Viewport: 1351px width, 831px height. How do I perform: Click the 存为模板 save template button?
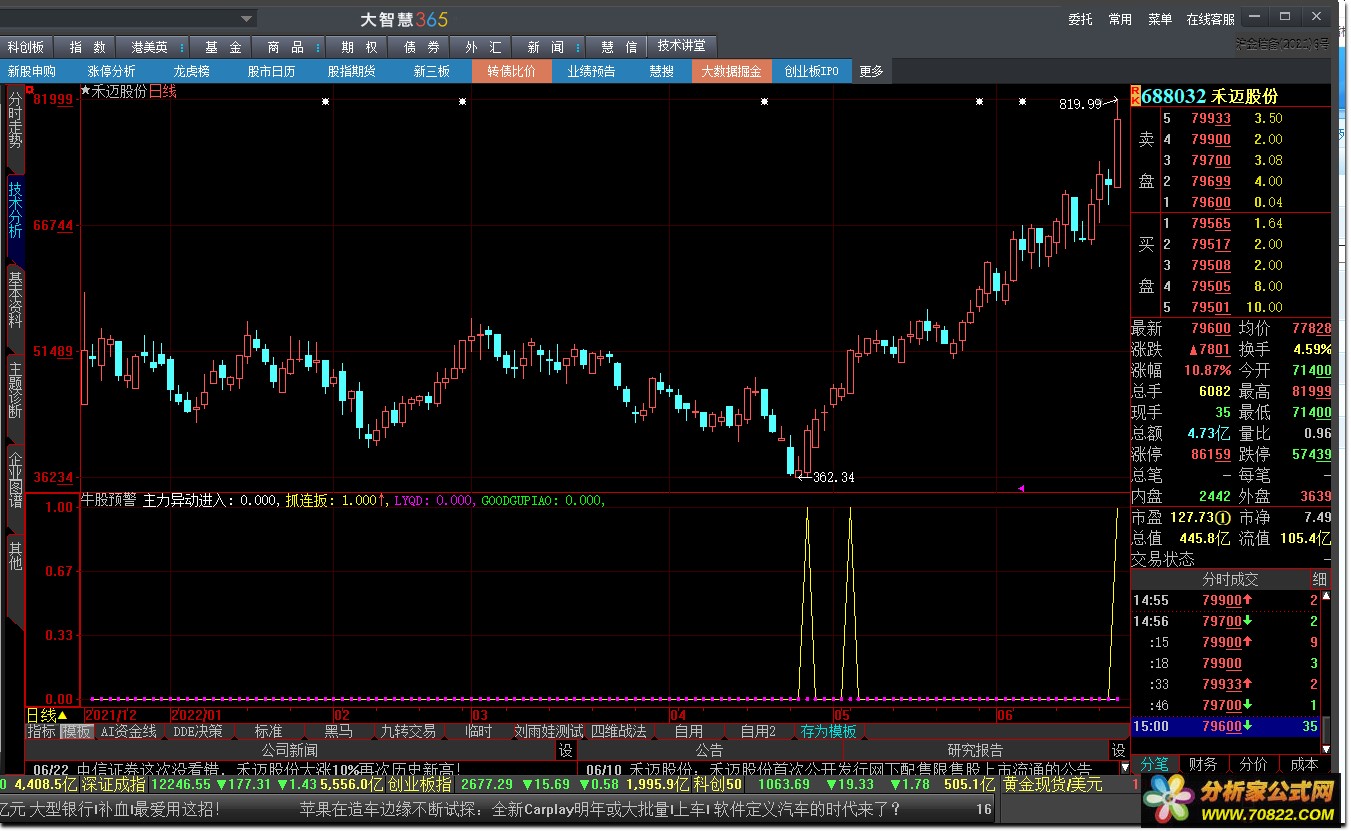828,732
